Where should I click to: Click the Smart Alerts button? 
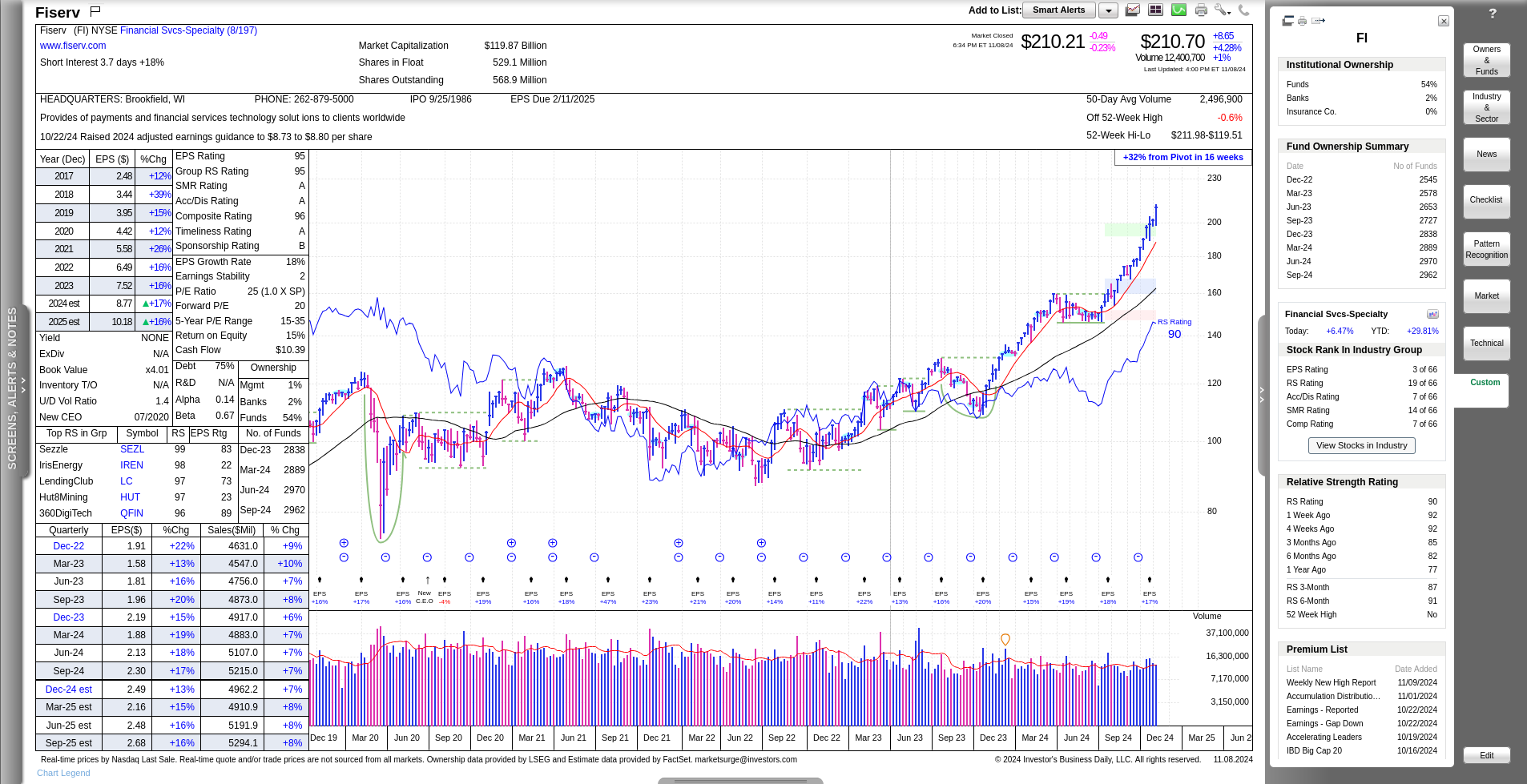1058,10
